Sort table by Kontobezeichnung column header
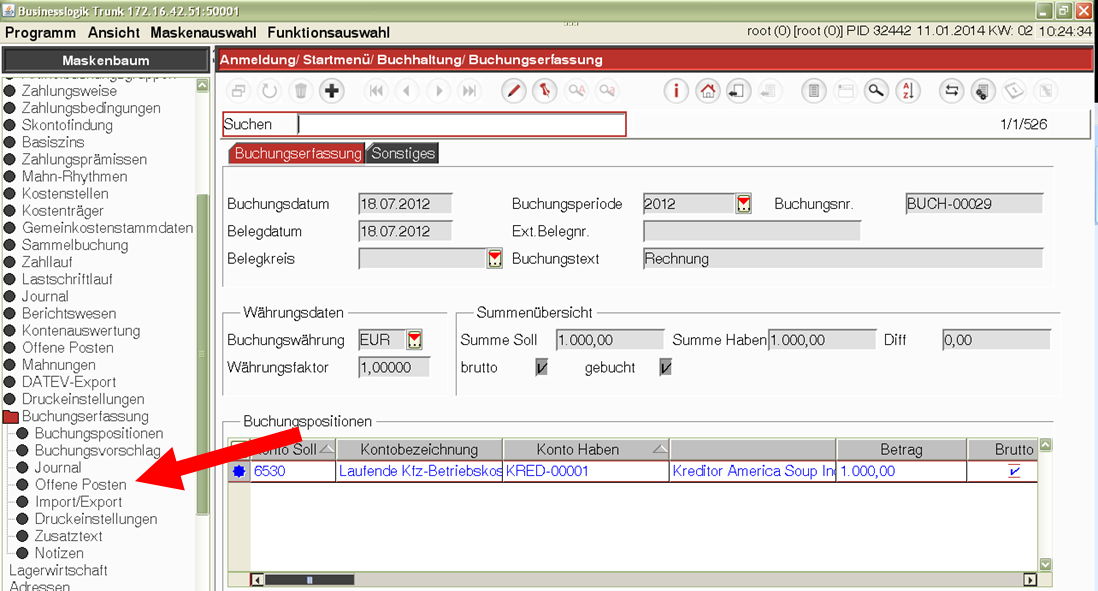 click(419, 449)
